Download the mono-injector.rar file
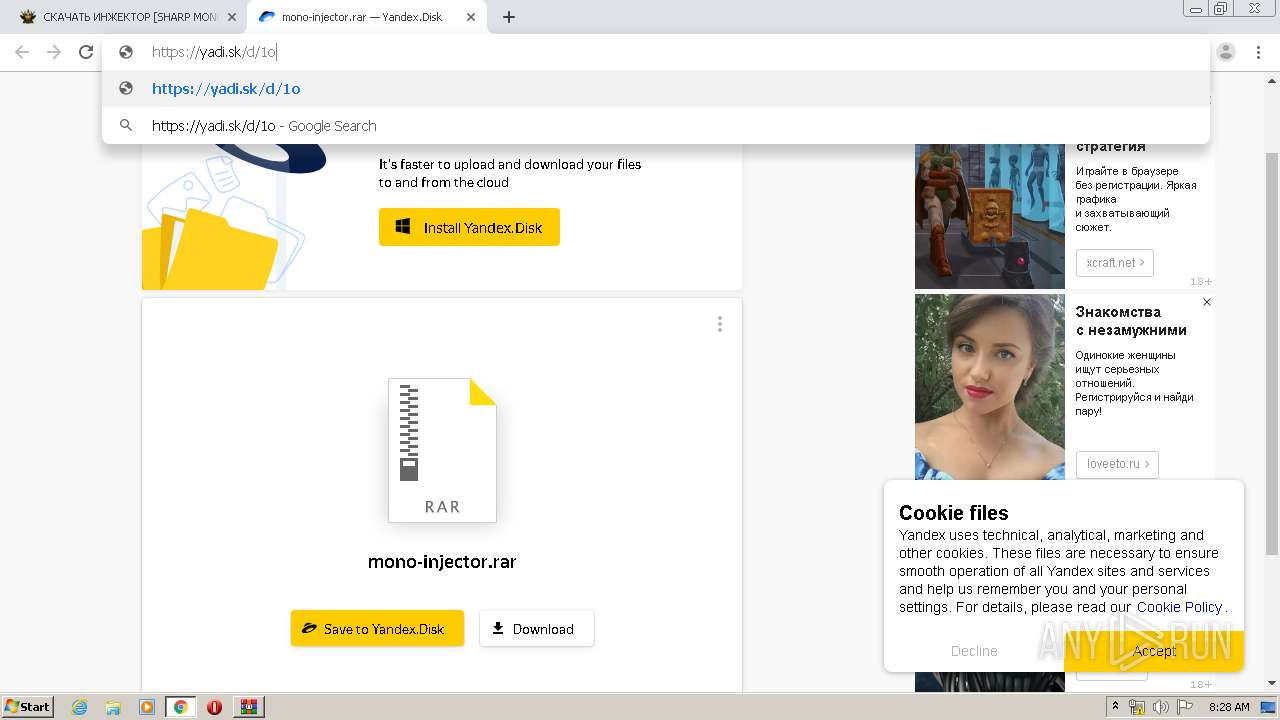The image size is (1280, 720). point(537,628)
